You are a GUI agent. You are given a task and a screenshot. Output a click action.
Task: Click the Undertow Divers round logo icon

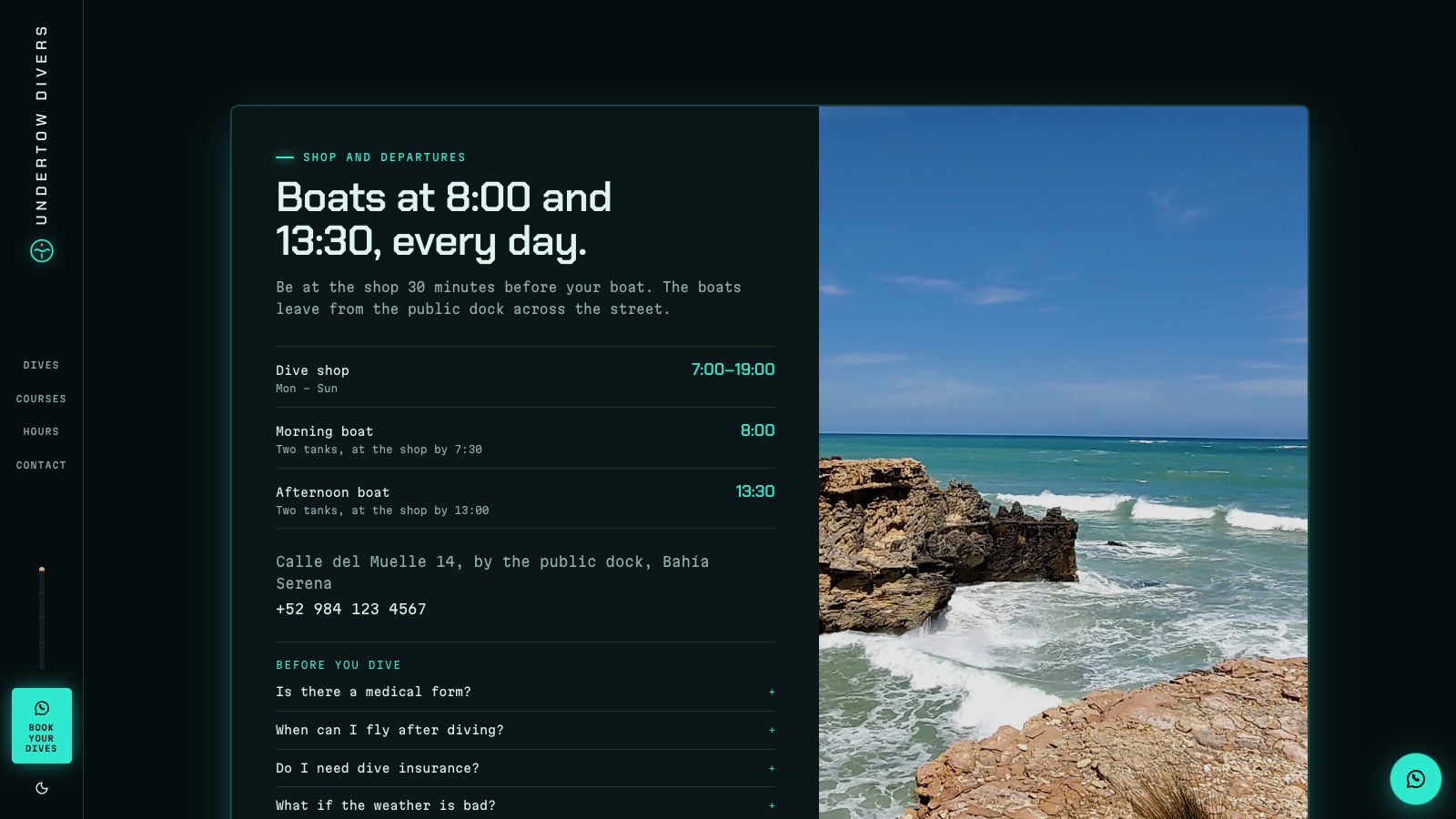click(42, 250)
